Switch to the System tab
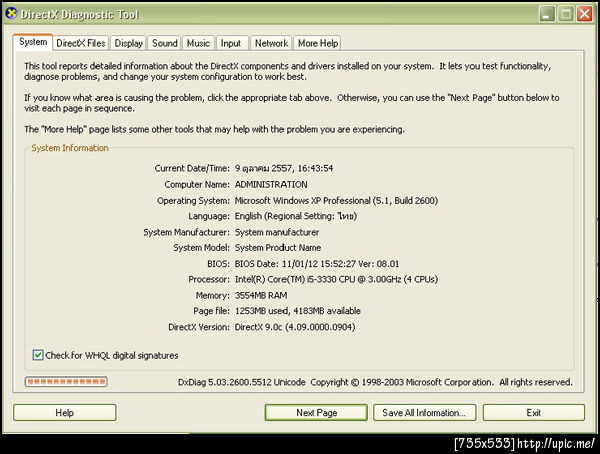Screen dimensions: 600x454 pos(33,42)
